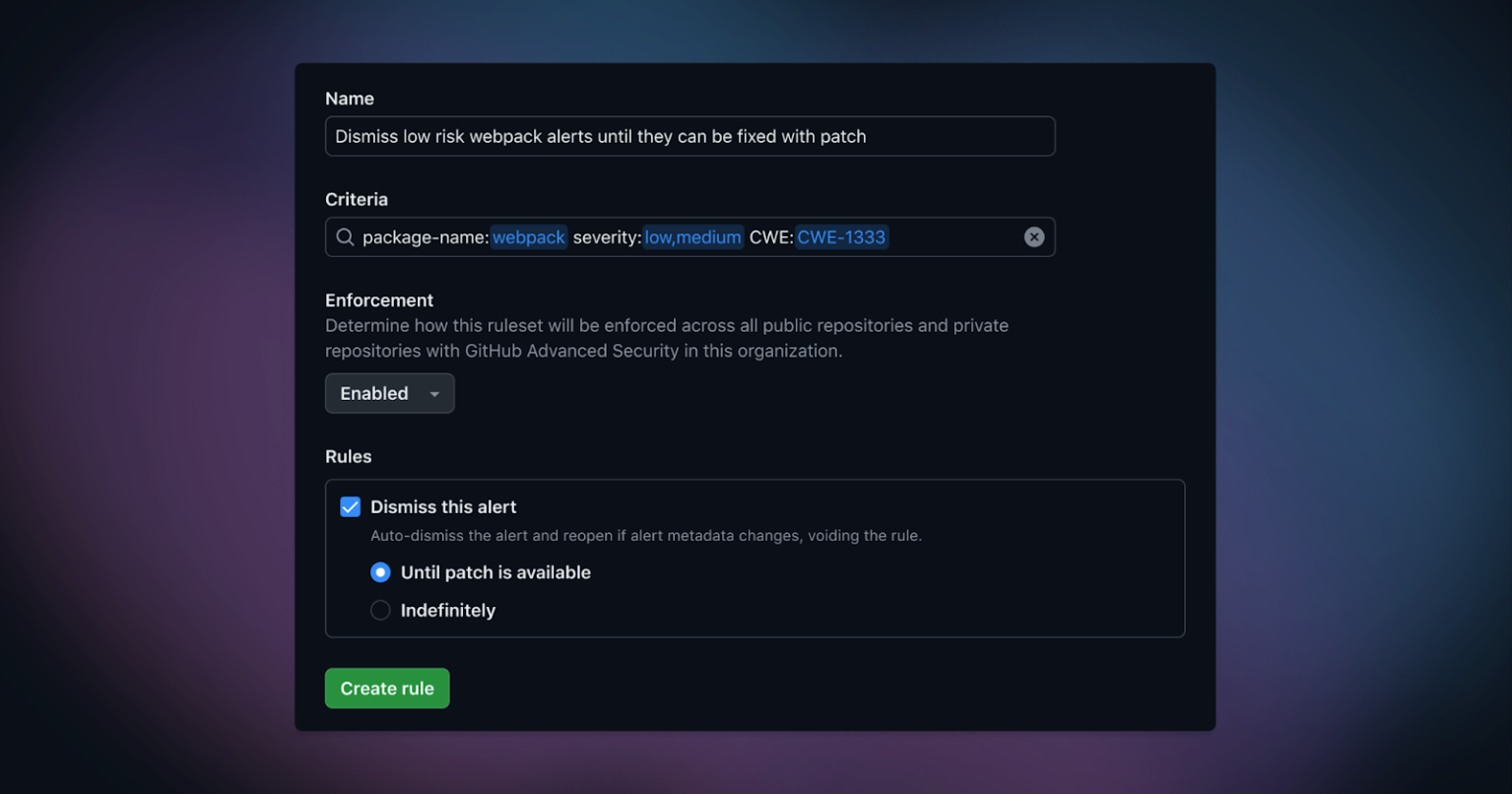Choose Indefinitely for alert dismissal
Viewport: 1512px width, 794px height.
tap(380, 610)
